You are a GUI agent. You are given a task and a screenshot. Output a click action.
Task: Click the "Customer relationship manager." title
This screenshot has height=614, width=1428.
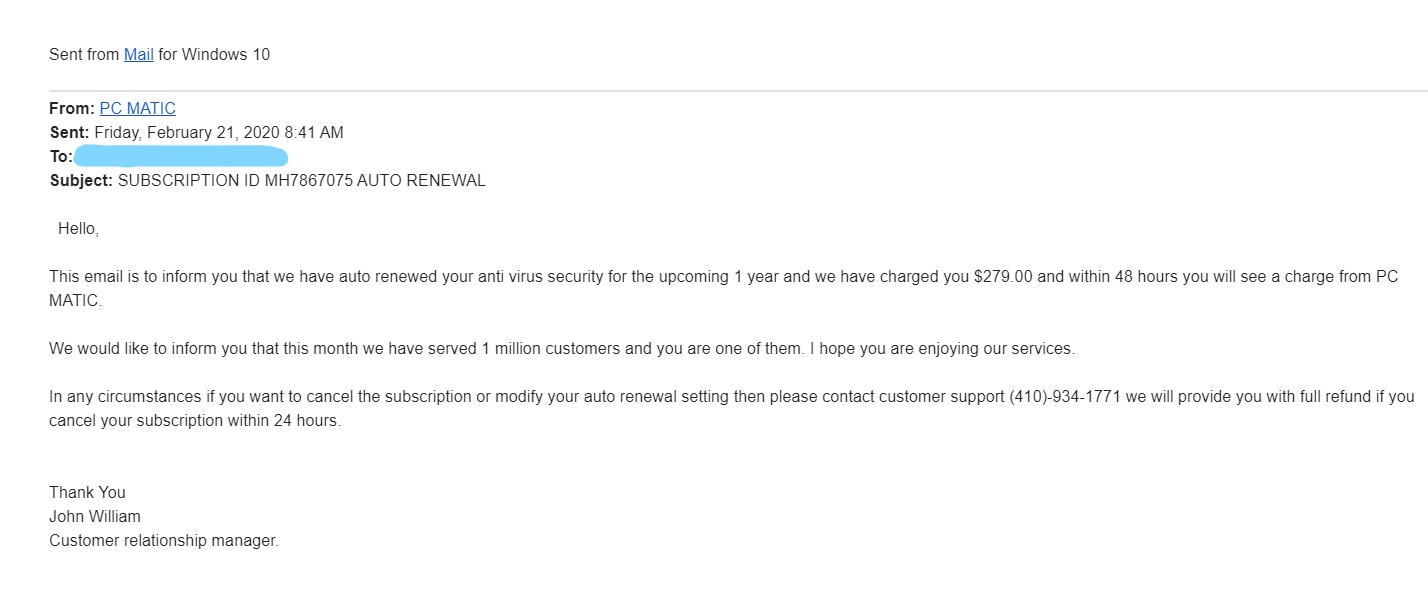coord(164,540)
